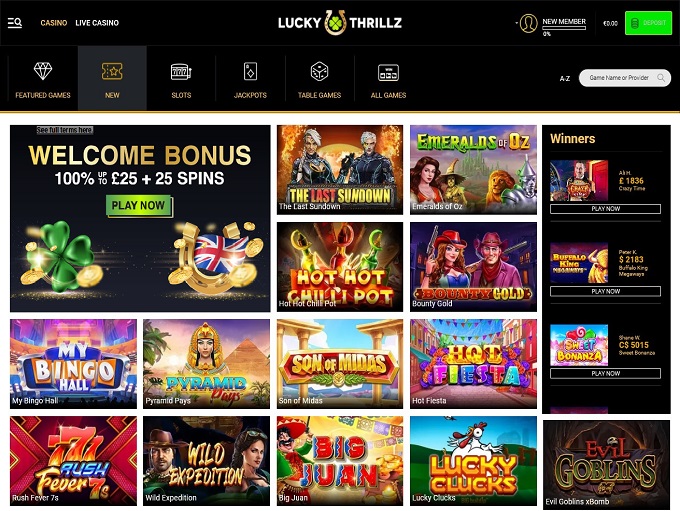Screen dimensions: 680x511
Task: Click the magnifier icon in search box
Action: tap(661, 78)
